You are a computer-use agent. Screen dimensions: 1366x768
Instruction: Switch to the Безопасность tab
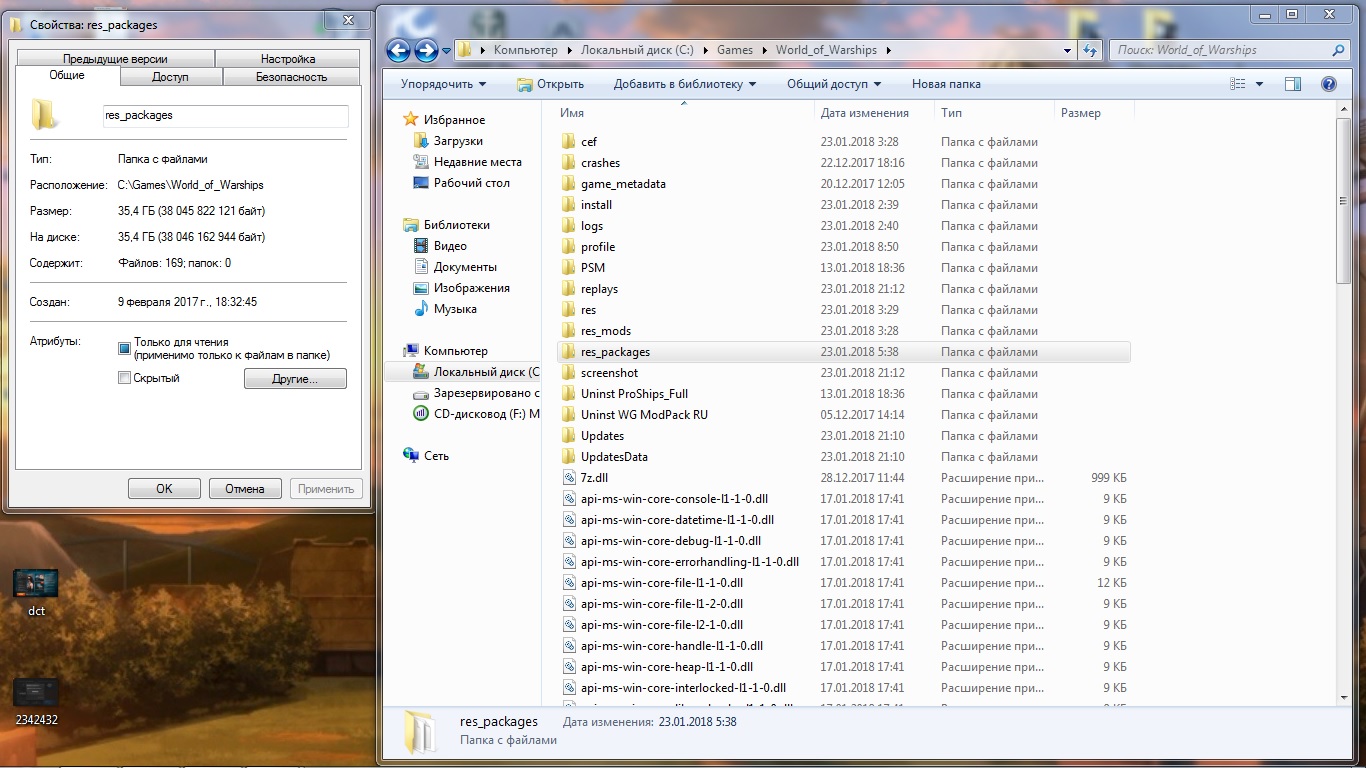tap(292, 77)
